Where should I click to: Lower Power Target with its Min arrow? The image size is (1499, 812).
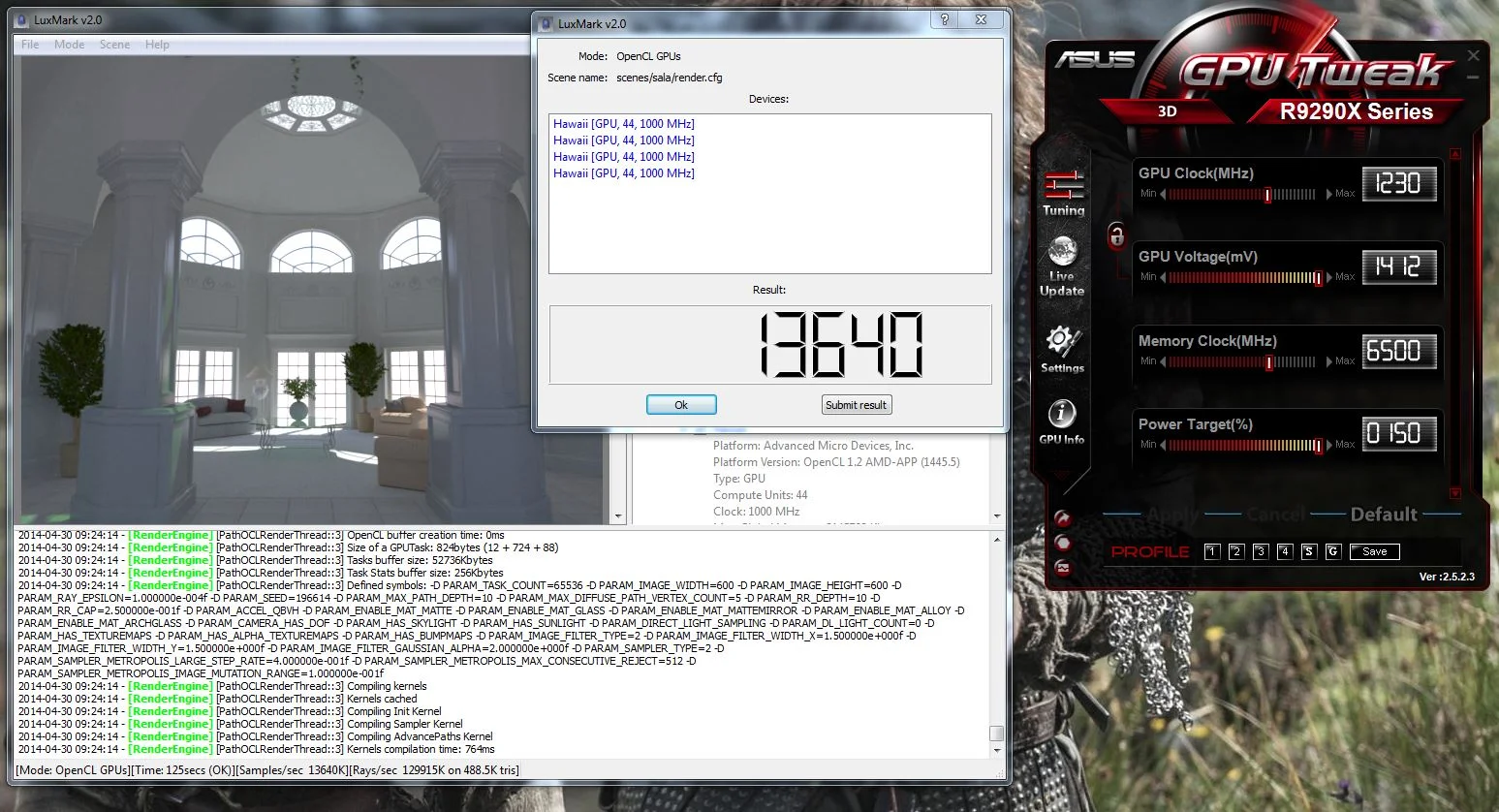1164,445
